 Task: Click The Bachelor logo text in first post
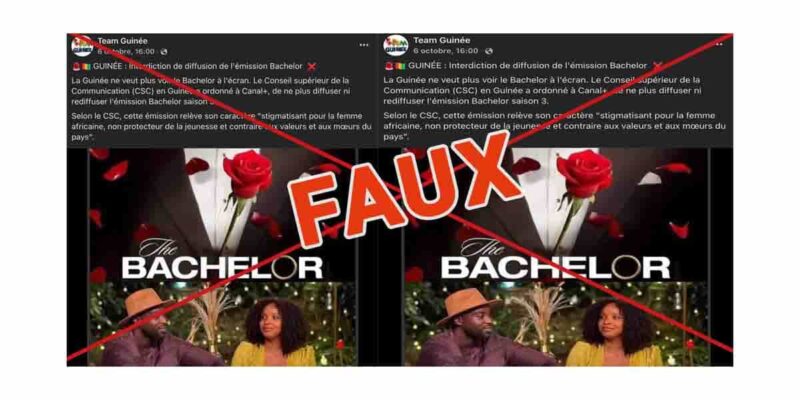(x=222, y=260)
